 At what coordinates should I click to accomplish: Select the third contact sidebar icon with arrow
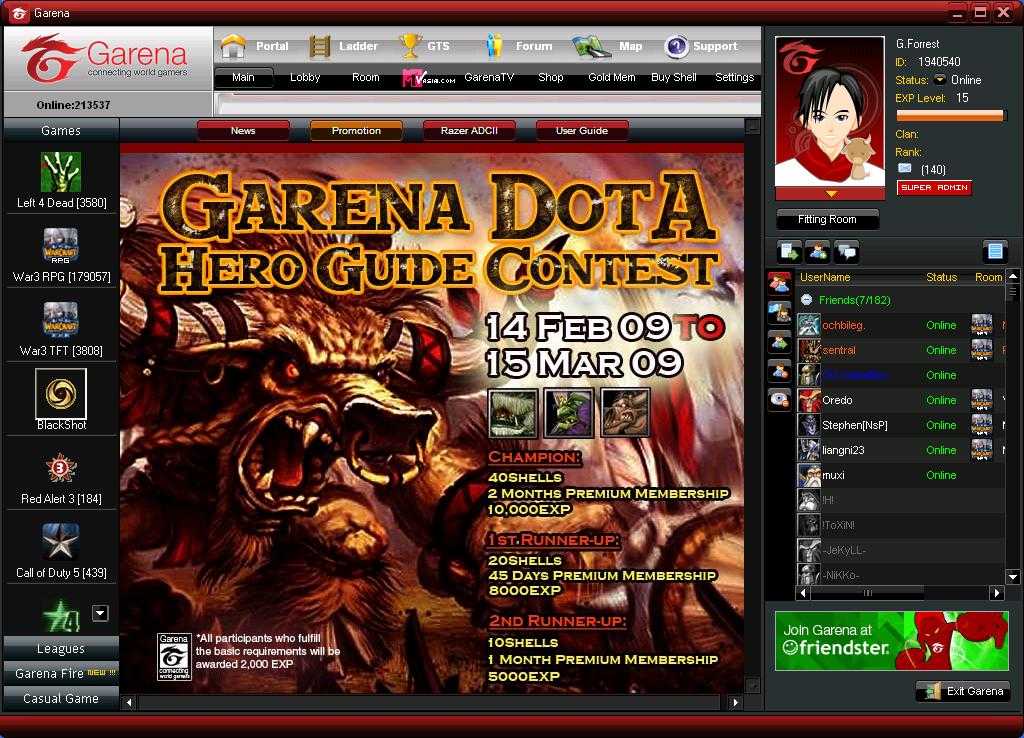[779, 342]
